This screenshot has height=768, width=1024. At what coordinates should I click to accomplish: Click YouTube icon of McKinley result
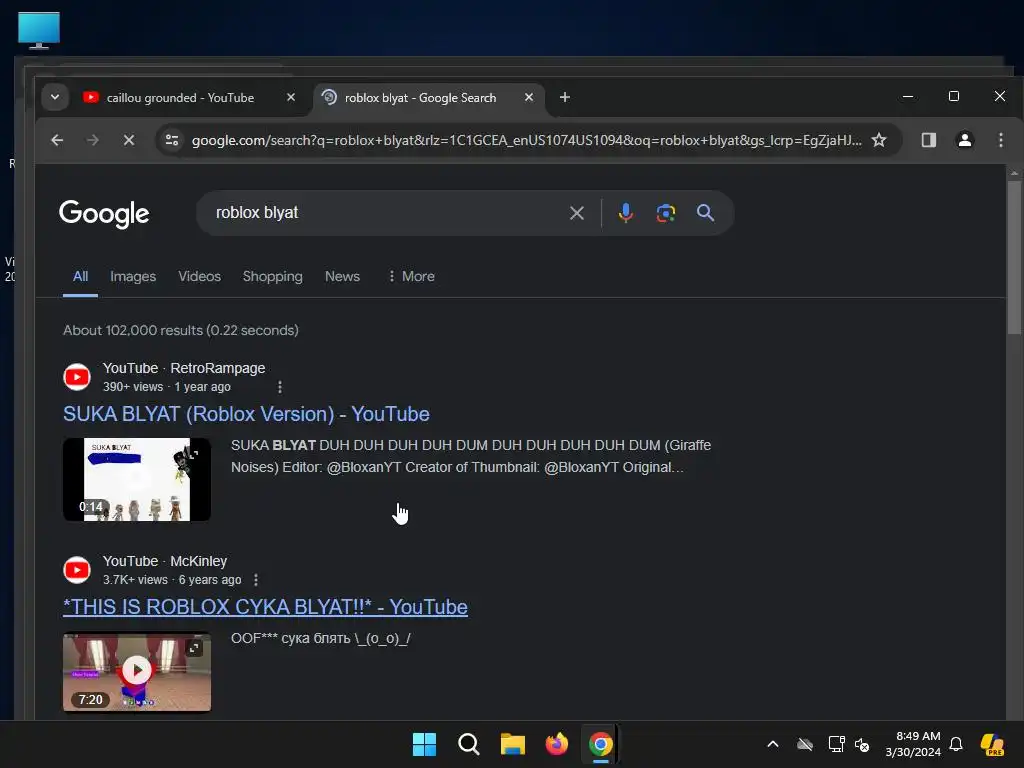pos(77,570)
